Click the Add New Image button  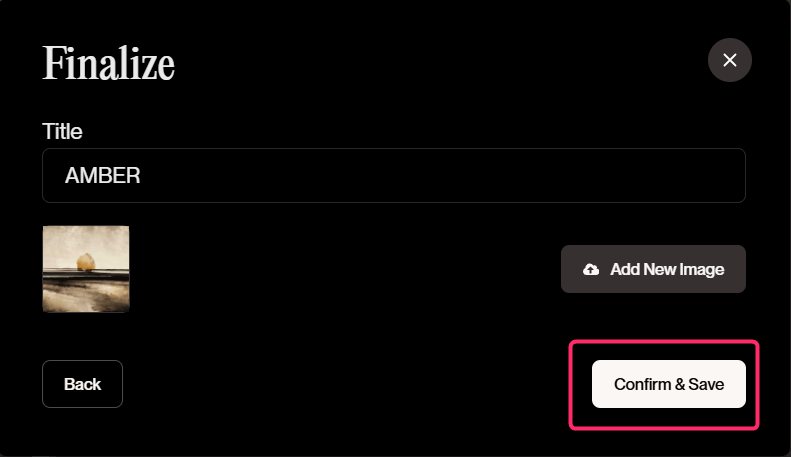click(x=653, y=269)
